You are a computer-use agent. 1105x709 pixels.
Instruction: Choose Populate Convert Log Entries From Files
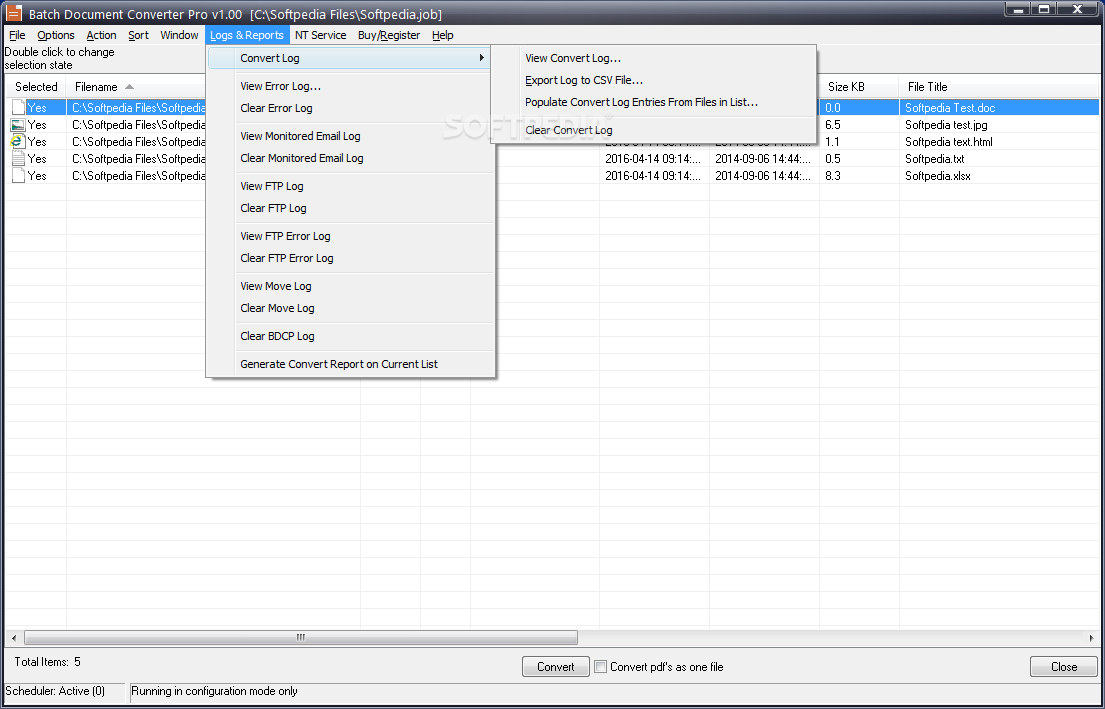[641, 102]
